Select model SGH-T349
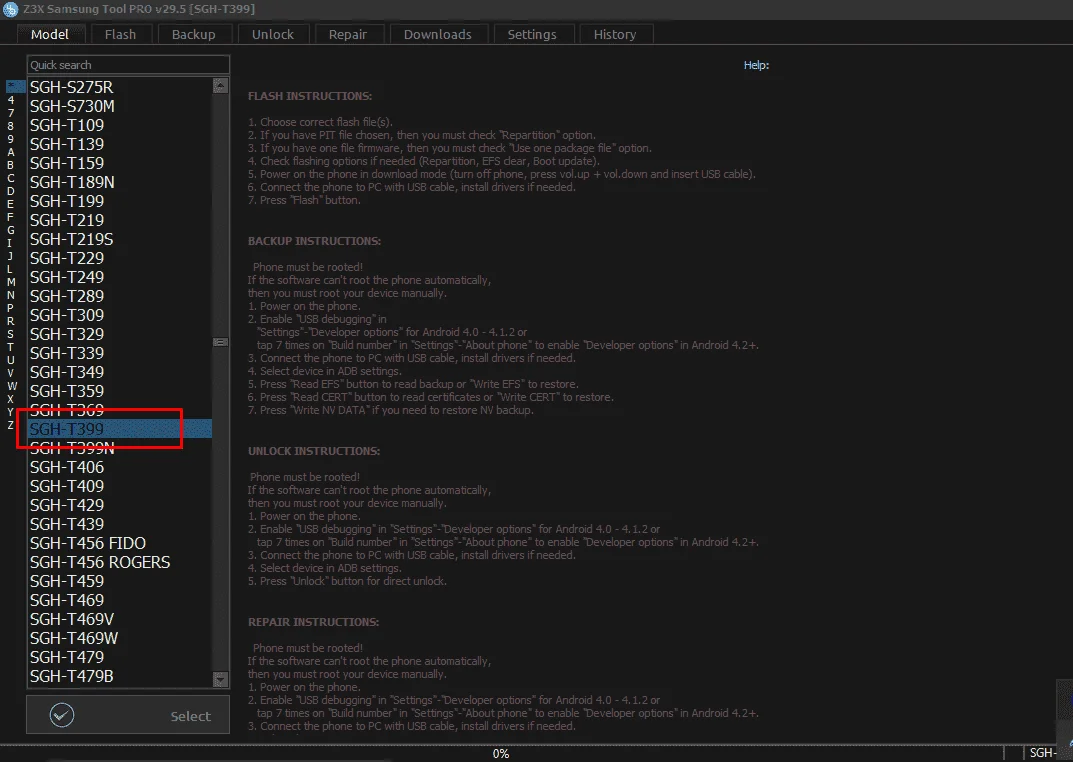Image resolution: width=1073 pixels, height=762 pixels. tap(120, 372)
